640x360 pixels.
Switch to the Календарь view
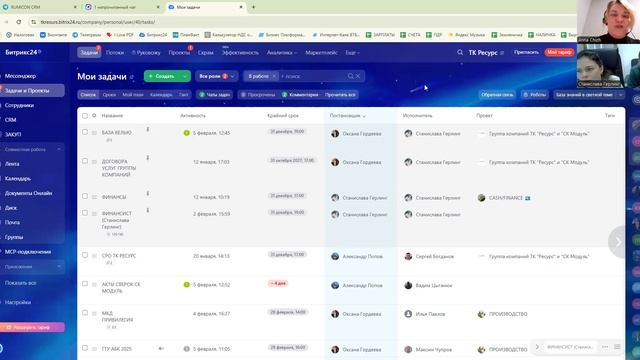(x=161, y=95)
